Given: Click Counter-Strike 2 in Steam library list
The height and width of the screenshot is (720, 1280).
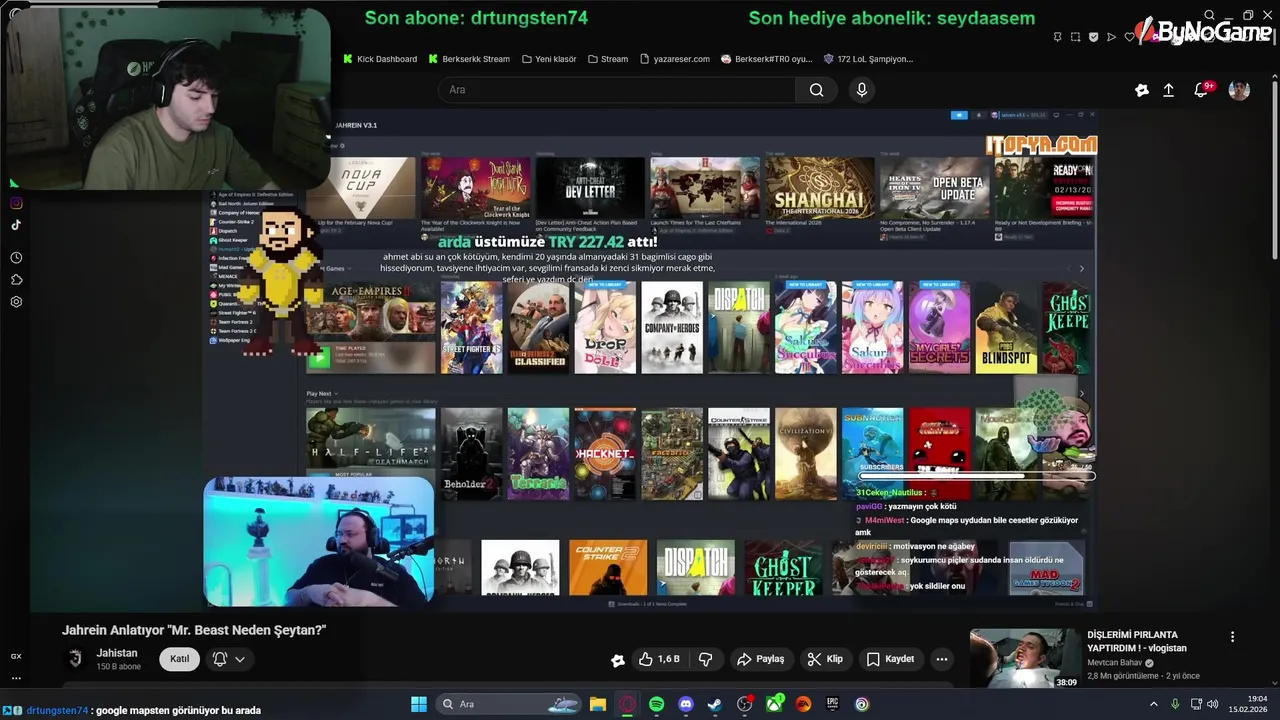Looking at the screenshot, I should [236, 222].
